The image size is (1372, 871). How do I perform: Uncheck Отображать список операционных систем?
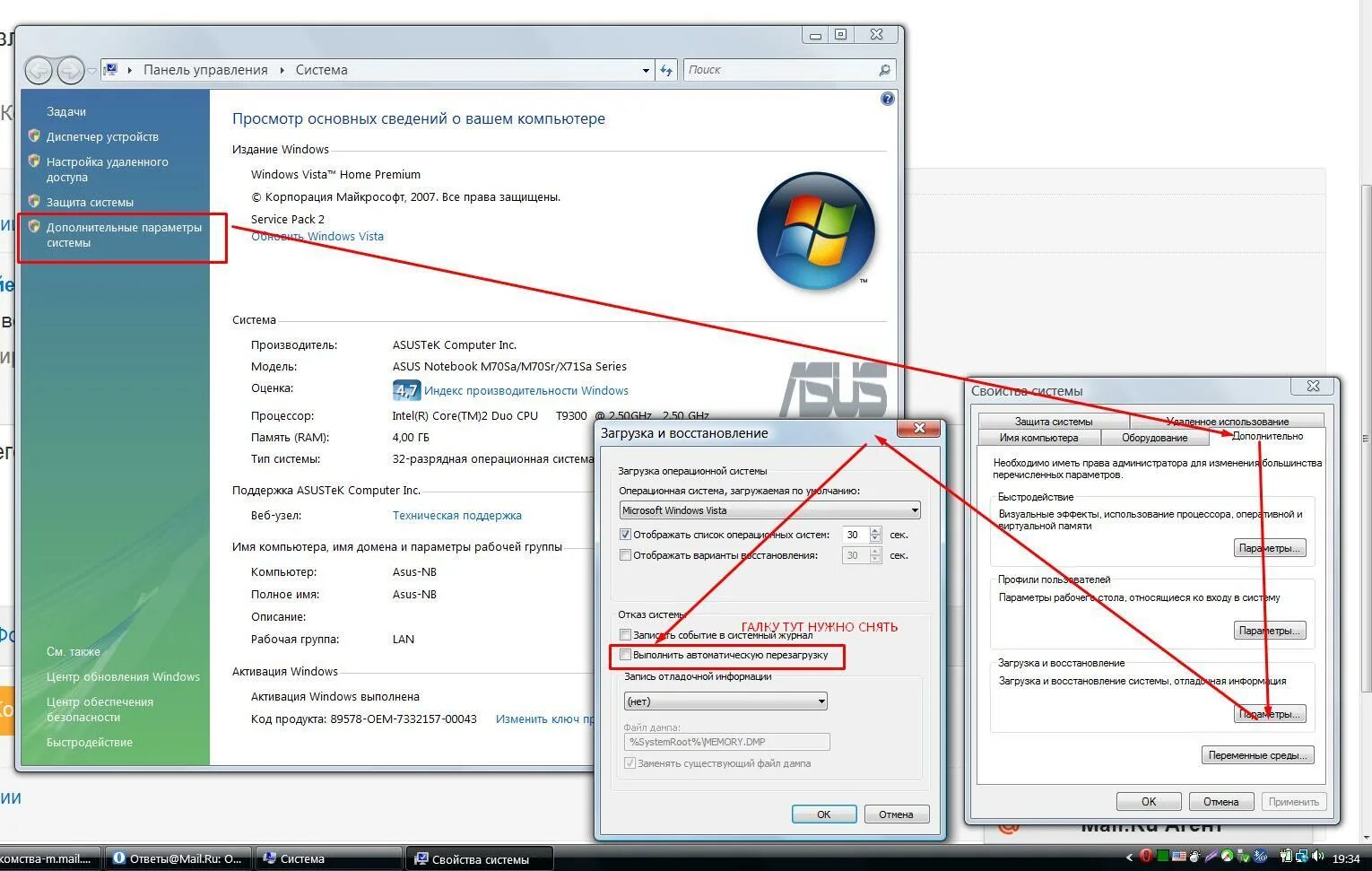point(625,535)
